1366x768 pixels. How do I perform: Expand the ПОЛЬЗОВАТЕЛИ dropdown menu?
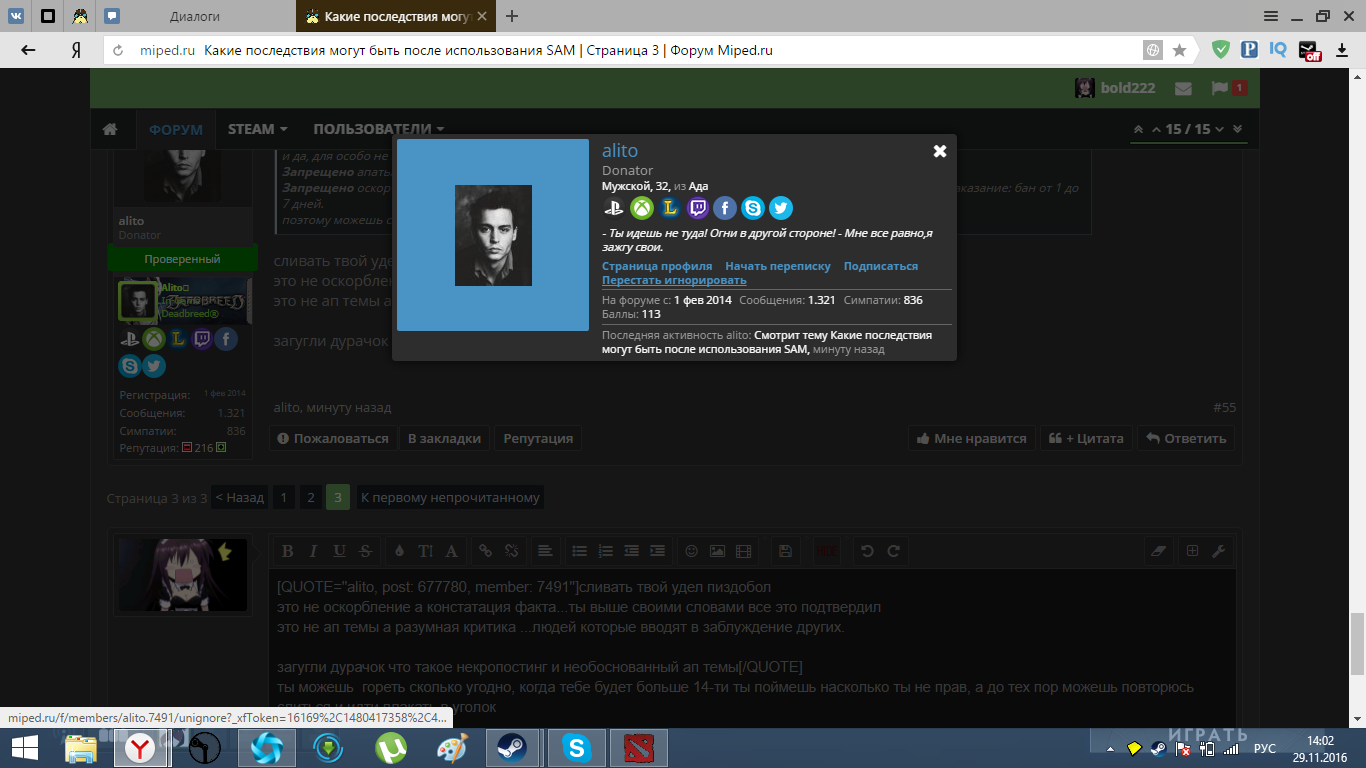pyautogui.click(x=379, y=129)
